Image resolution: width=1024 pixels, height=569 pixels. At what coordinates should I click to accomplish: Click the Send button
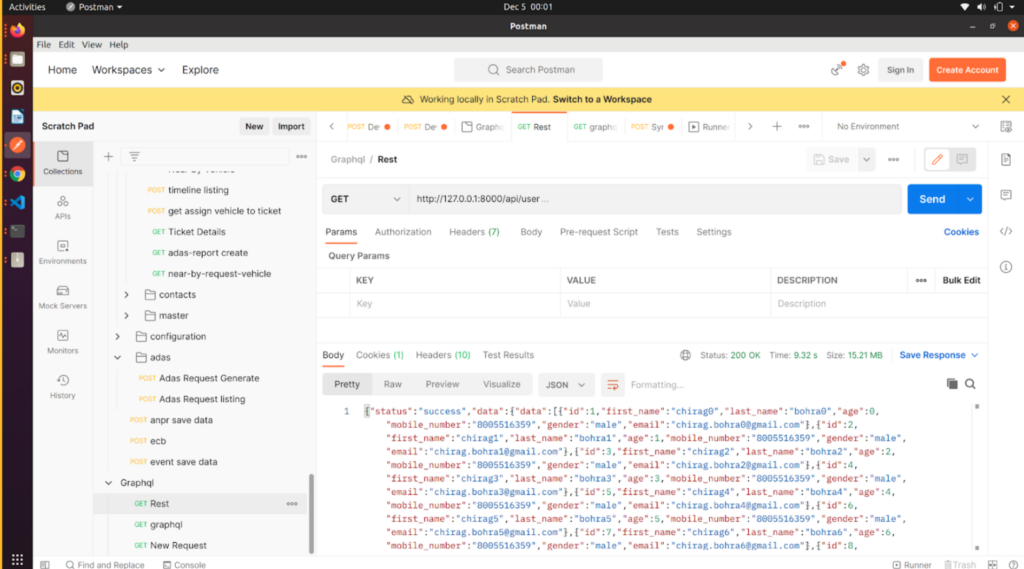[x=932, y=199]
